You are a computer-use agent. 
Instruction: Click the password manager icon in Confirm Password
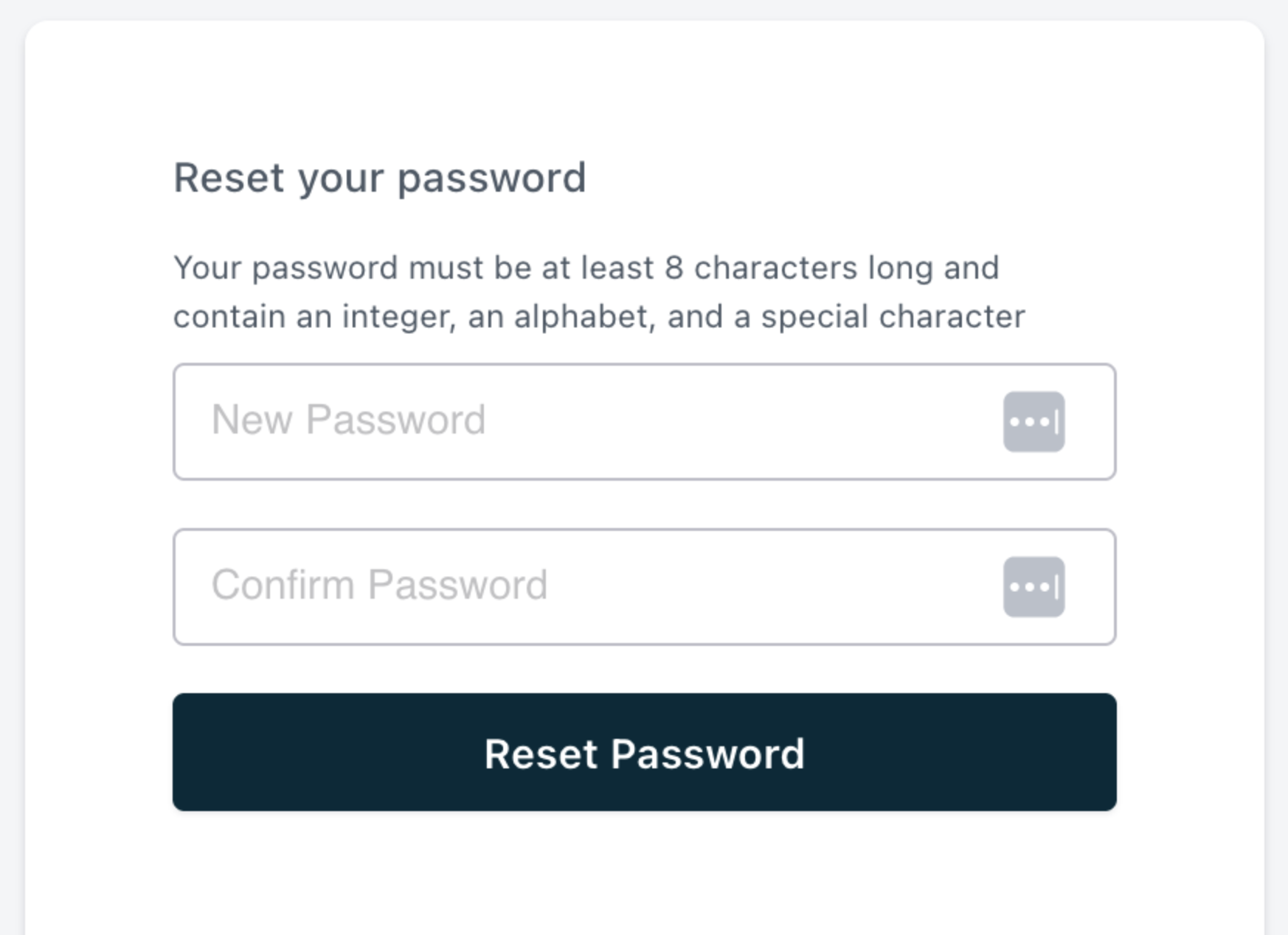tap(1033, 587)
